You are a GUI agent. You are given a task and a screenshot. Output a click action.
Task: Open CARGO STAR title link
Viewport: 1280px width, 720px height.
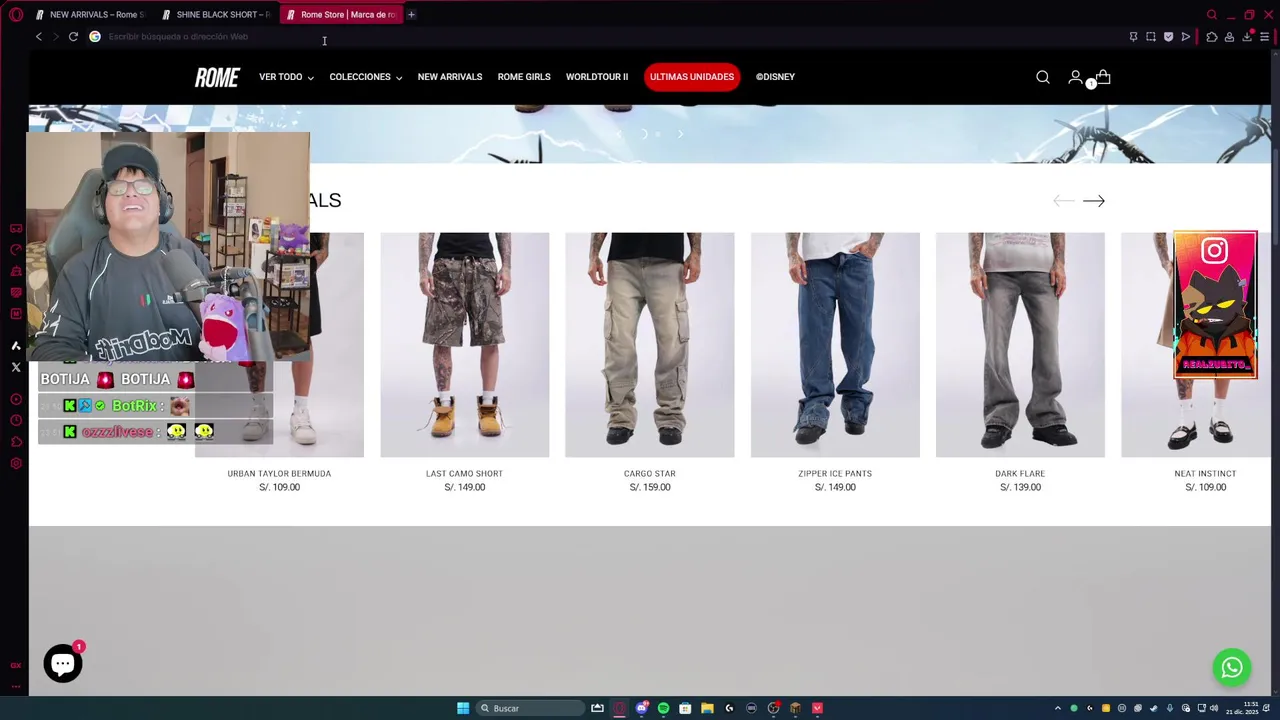coord(650,474)
